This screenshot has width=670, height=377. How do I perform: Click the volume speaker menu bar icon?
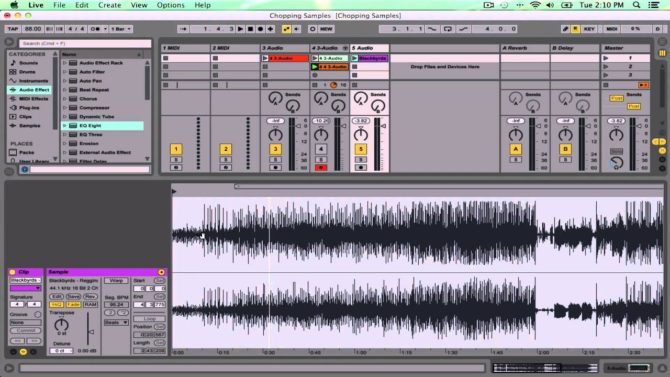550,5
